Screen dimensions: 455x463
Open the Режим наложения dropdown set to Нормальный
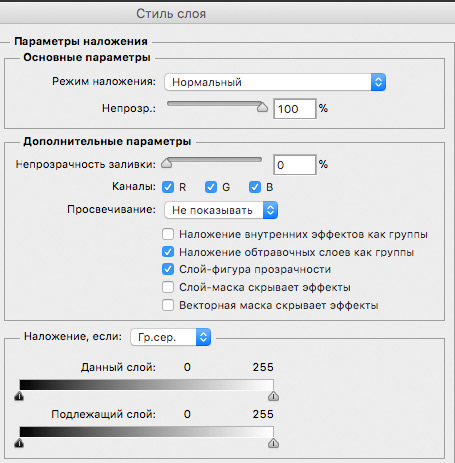click(275, 82)
